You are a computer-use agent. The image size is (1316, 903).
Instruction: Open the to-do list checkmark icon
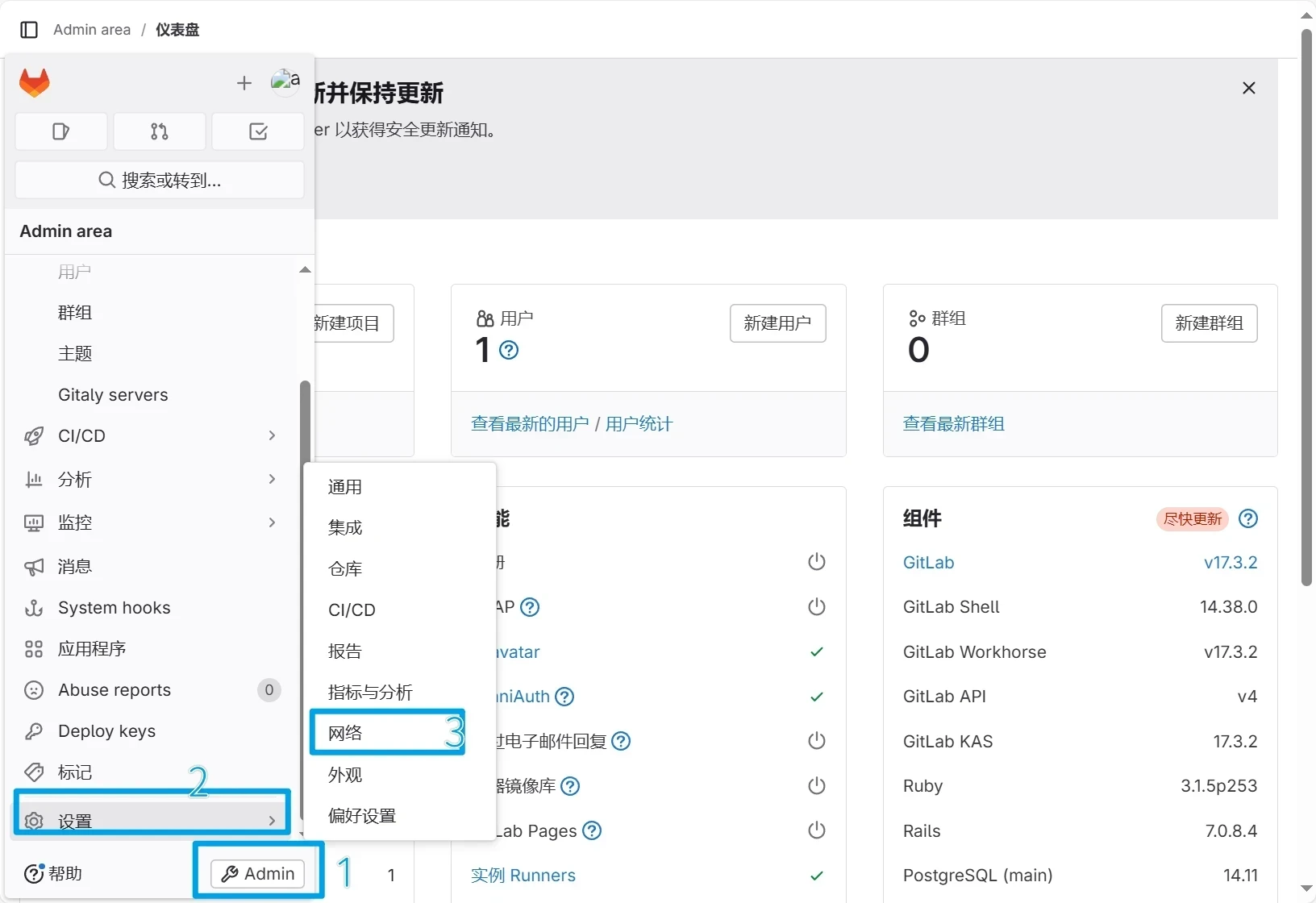pos(258,131)
